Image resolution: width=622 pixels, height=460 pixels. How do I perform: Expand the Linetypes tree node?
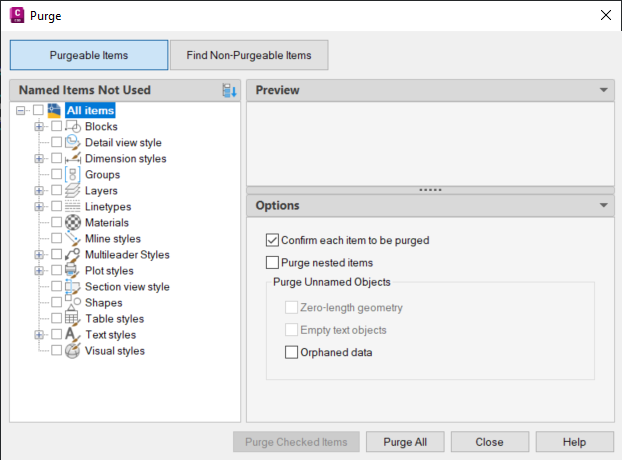pyautogui.click(x=39, y=207)
